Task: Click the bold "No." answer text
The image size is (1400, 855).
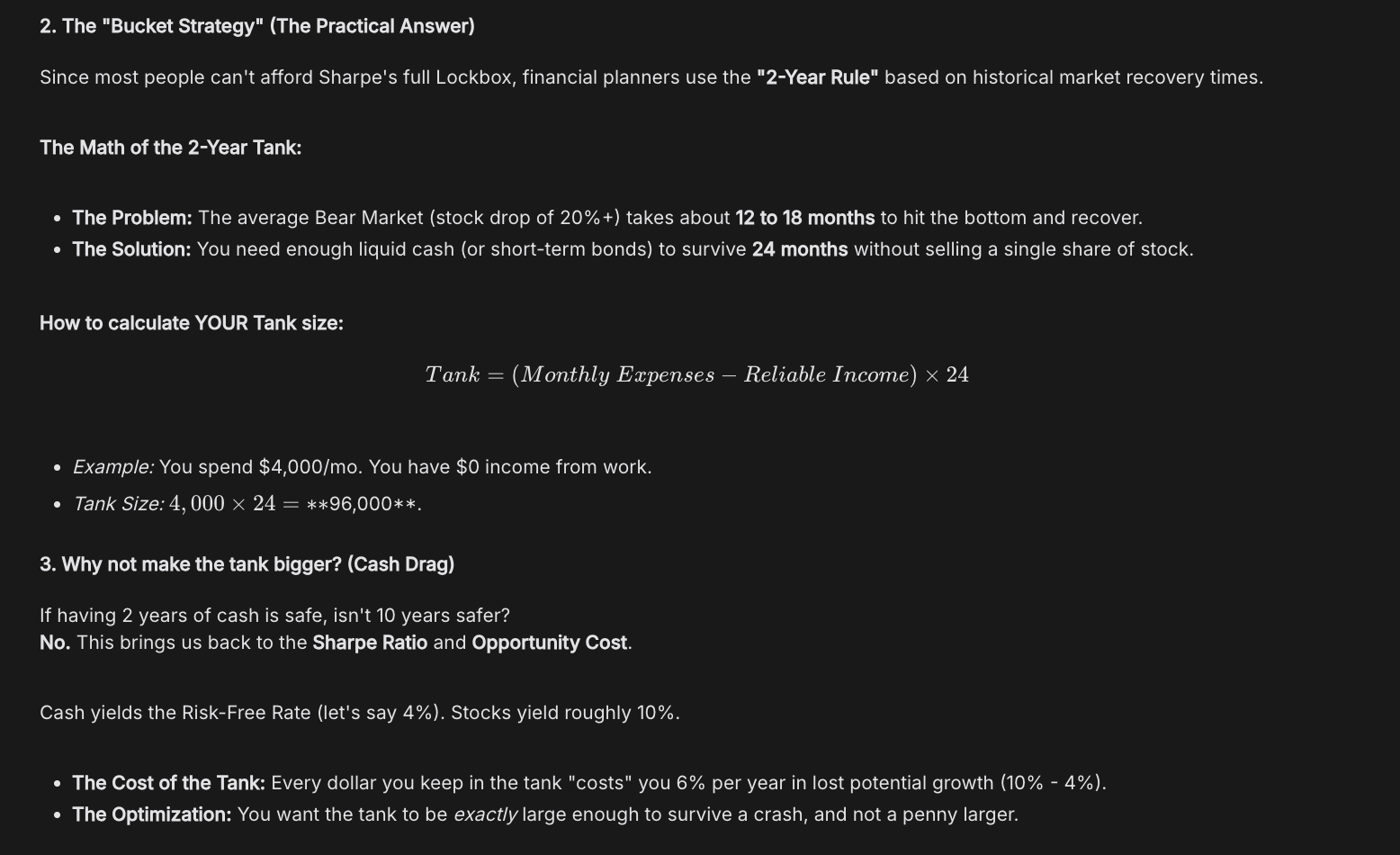Action: pos(55,643)
